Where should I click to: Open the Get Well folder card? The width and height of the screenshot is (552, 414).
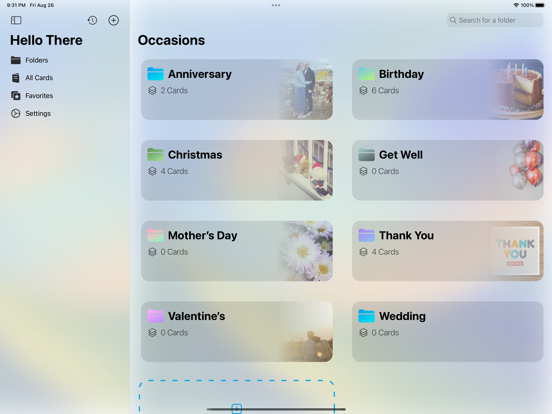(447, 170)
